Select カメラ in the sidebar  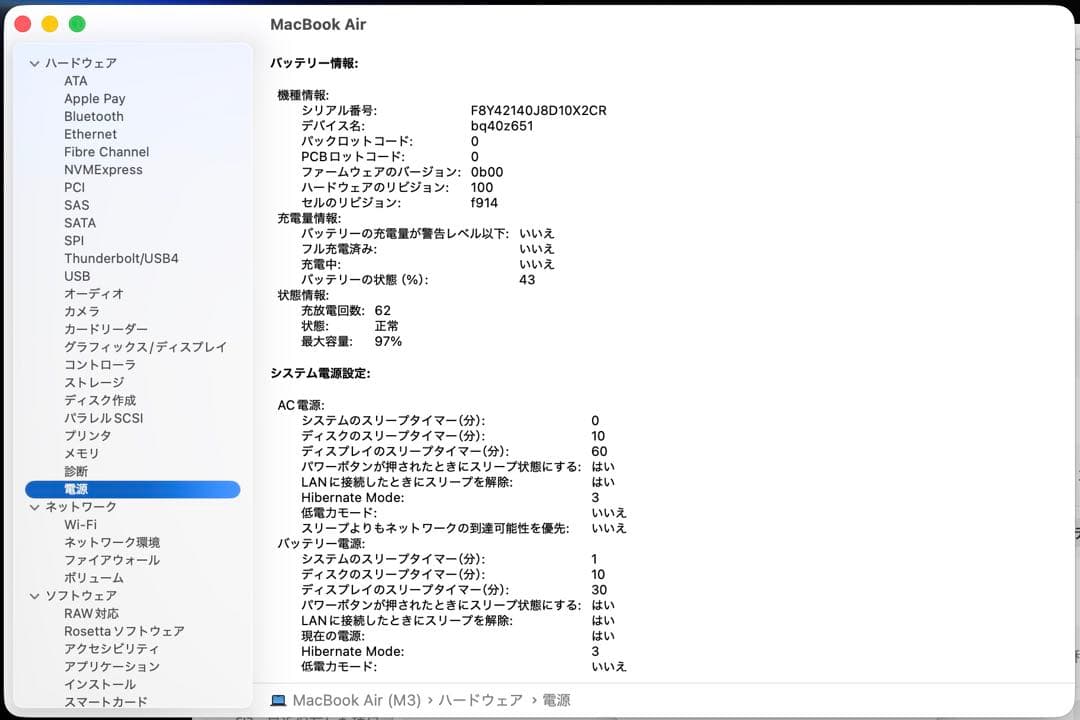81,311
